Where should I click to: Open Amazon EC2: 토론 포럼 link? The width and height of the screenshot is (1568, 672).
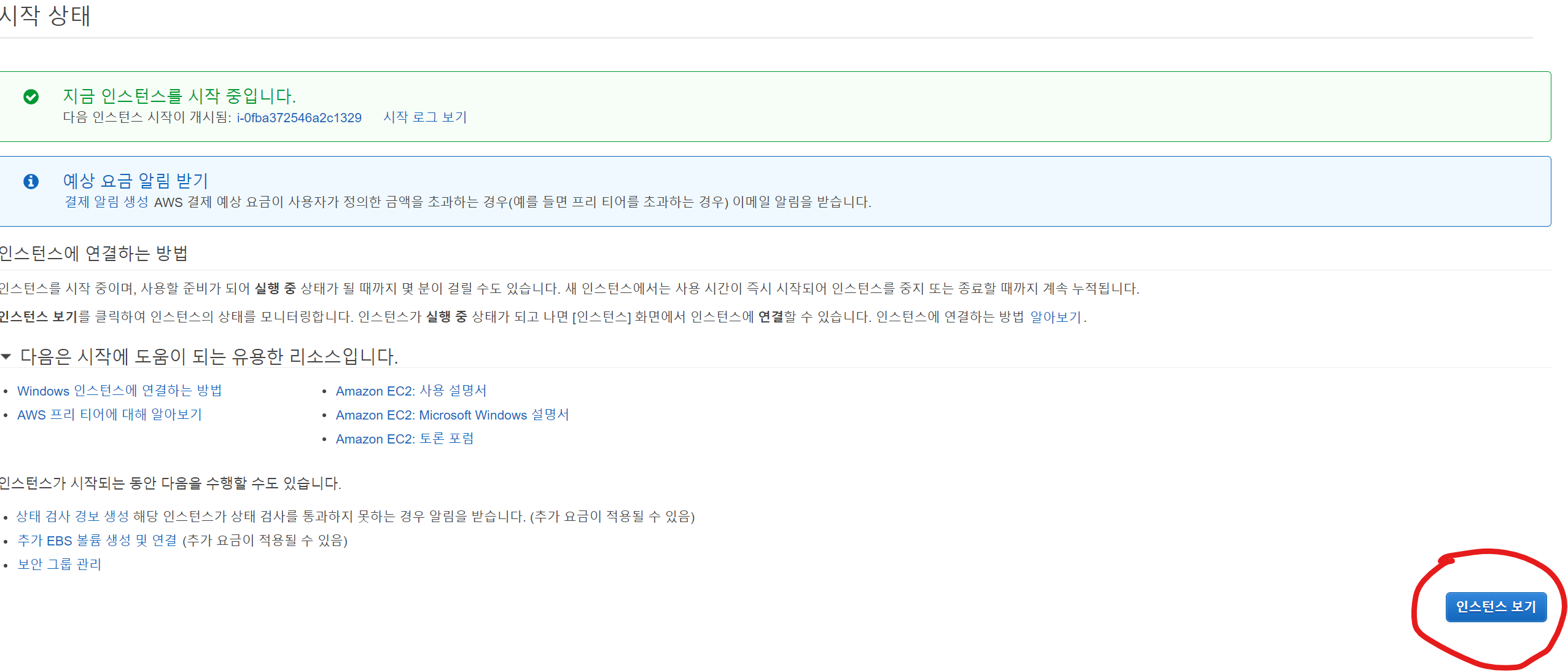pos(405,439)
